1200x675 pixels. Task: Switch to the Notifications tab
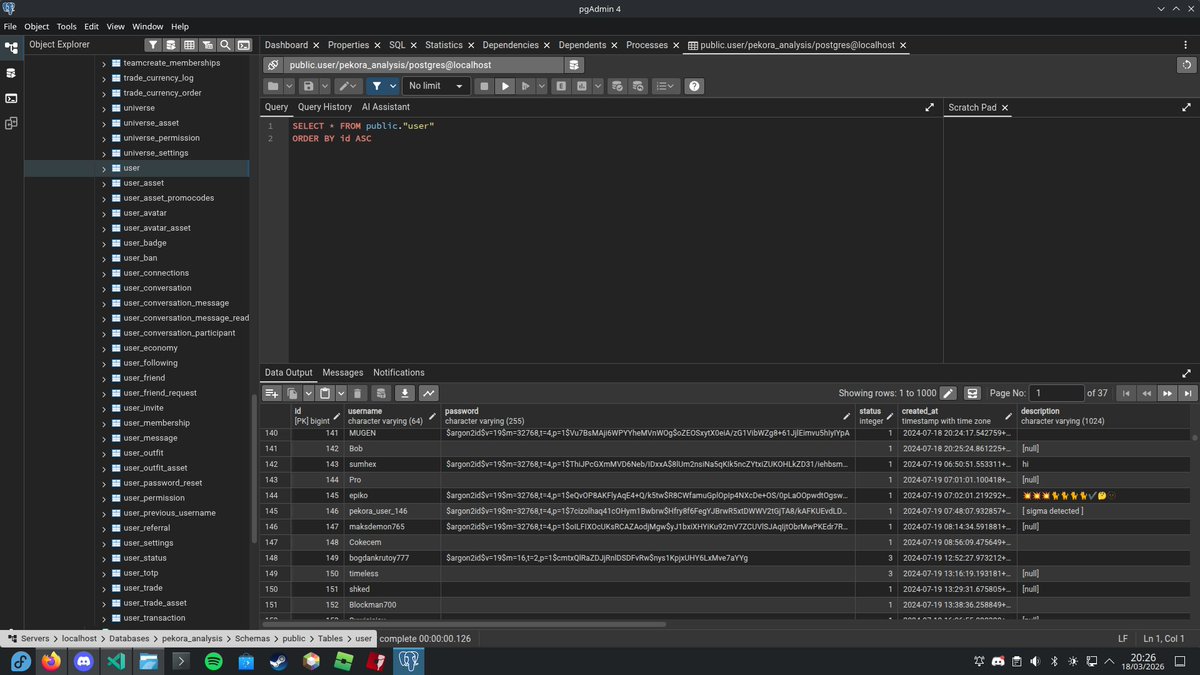pyautogui.click(x=399, y=373)
